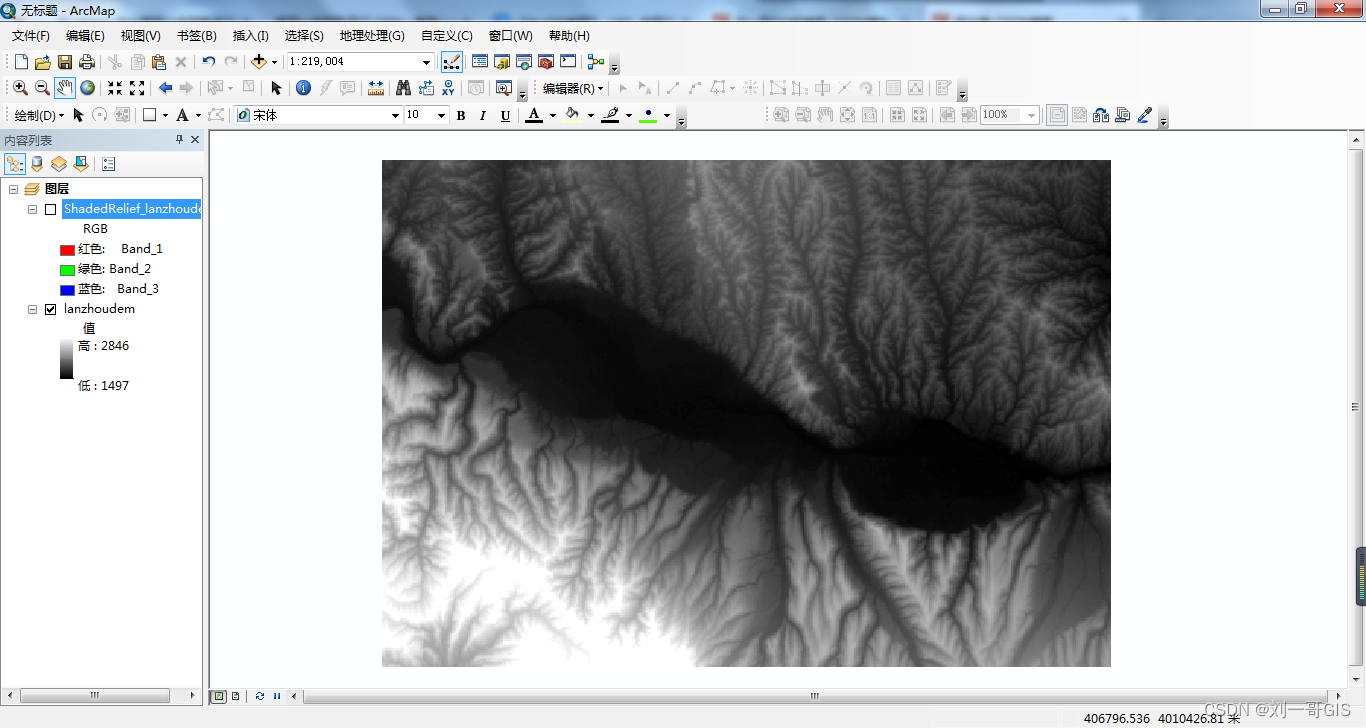
Task: Open the Go To XY tool
Action: [449, 88]
